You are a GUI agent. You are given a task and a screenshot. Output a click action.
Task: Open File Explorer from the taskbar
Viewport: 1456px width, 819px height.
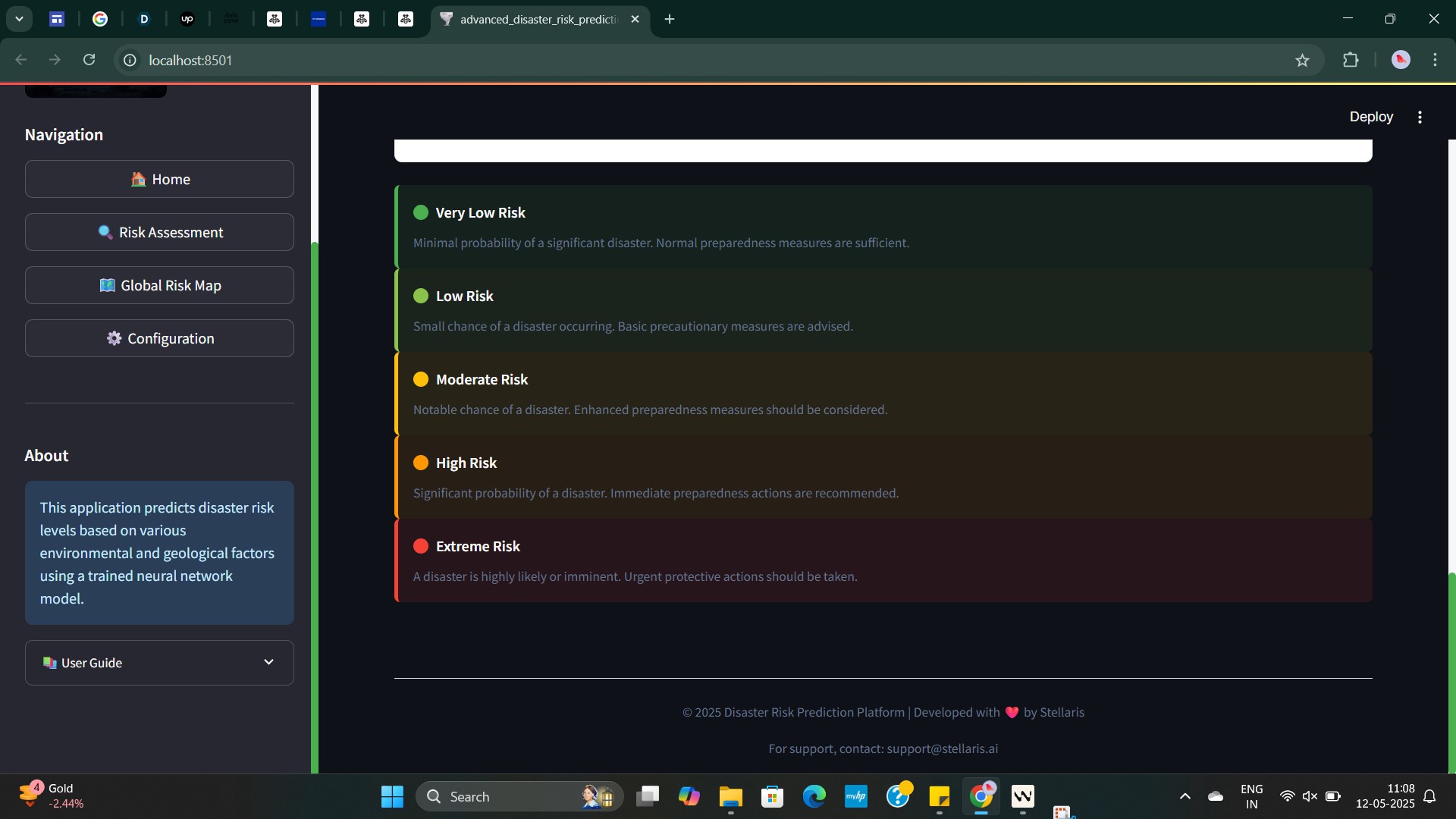[x=730, y=796]
